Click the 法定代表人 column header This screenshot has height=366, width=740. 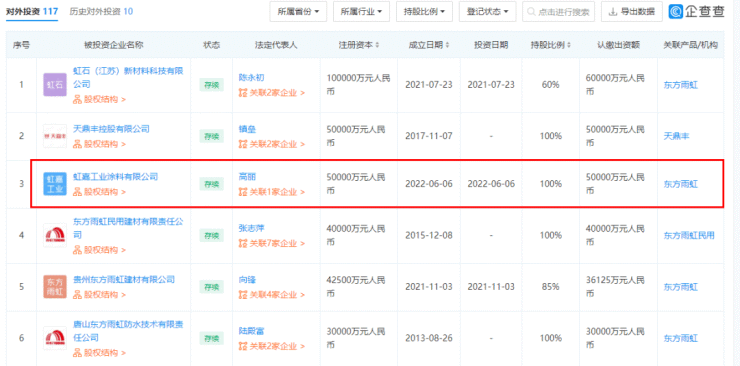pyautogui.click(x=276, y=45)
